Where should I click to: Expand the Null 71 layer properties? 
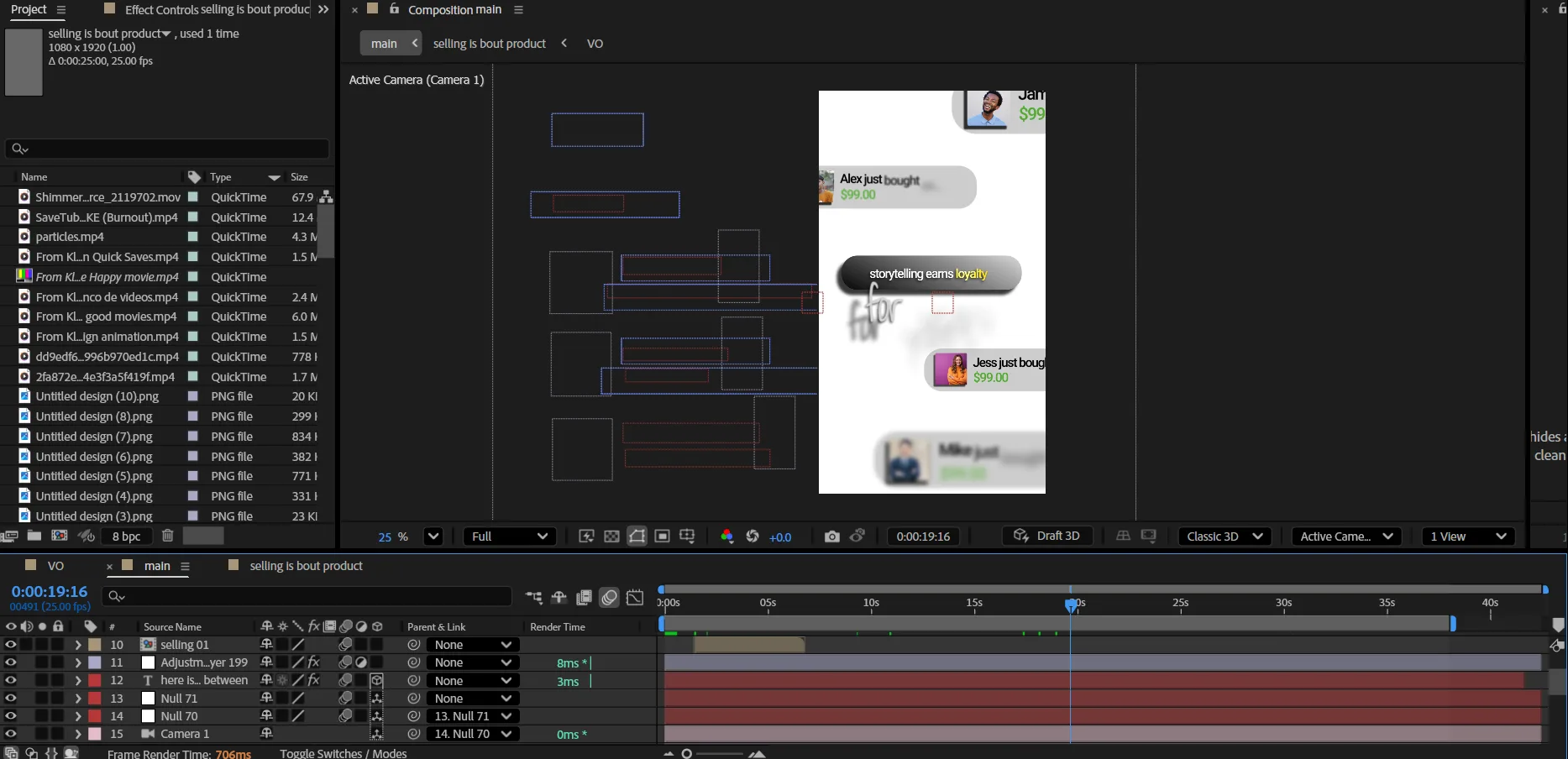pos(78,699)
